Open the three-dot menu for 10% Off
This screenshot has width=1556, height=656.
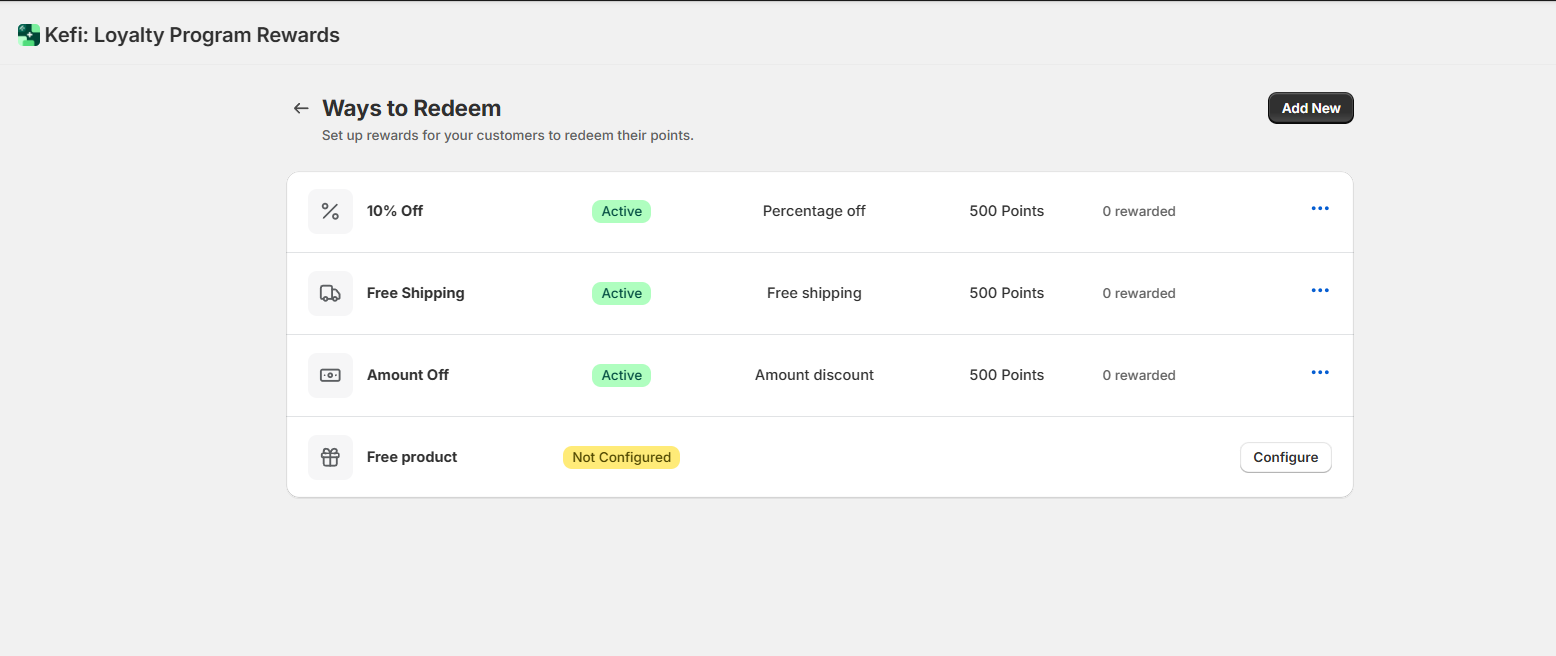(1320, 209)
